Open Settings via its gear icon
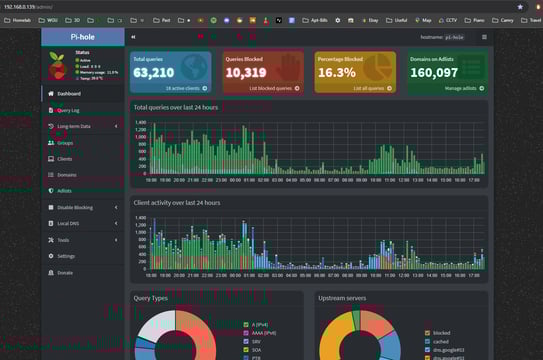 (x=51, y=256)
